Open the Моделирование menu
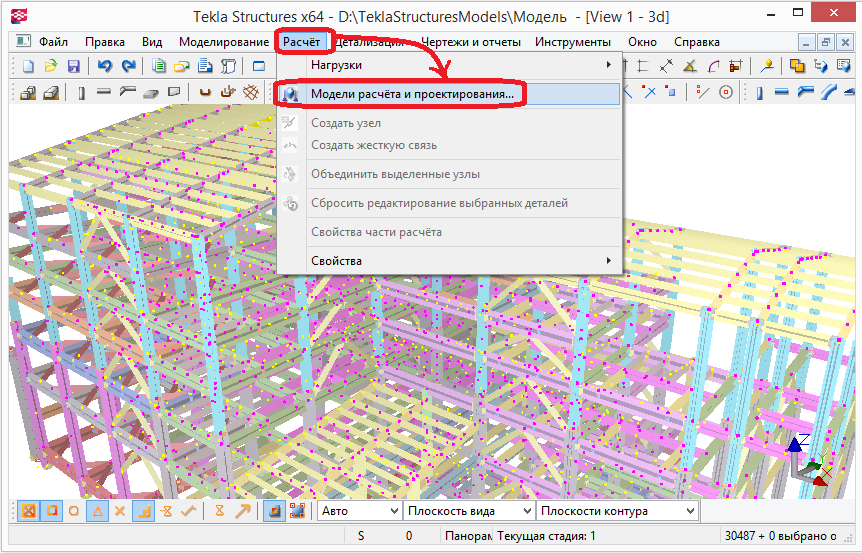Viewport: 862px width, 553px height. click(224, 42)
